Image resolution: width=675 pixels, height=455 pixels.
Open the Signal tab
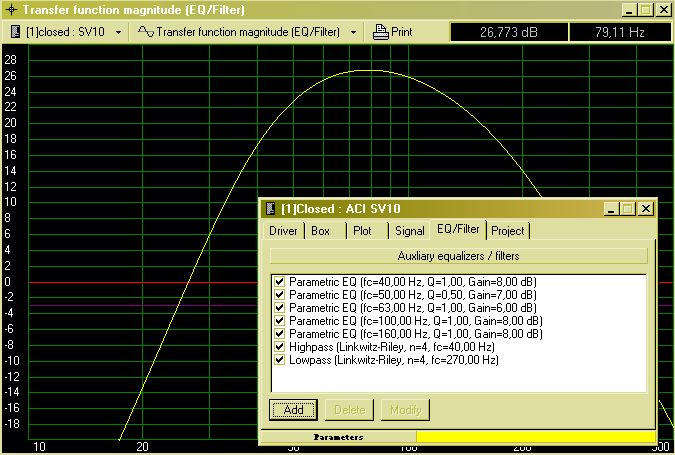(x=409, y=231)
